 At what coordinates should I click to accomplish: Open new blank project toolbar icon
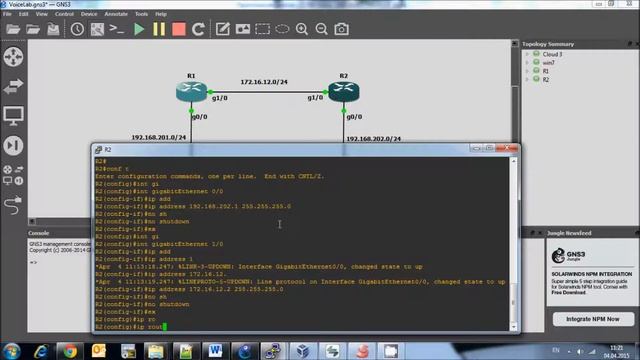(13, 29)
